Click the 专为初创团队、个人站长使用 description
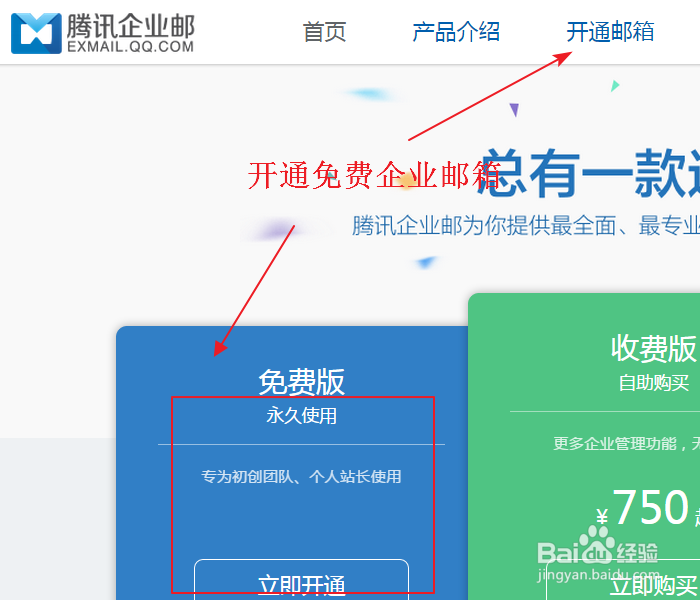 301,477
